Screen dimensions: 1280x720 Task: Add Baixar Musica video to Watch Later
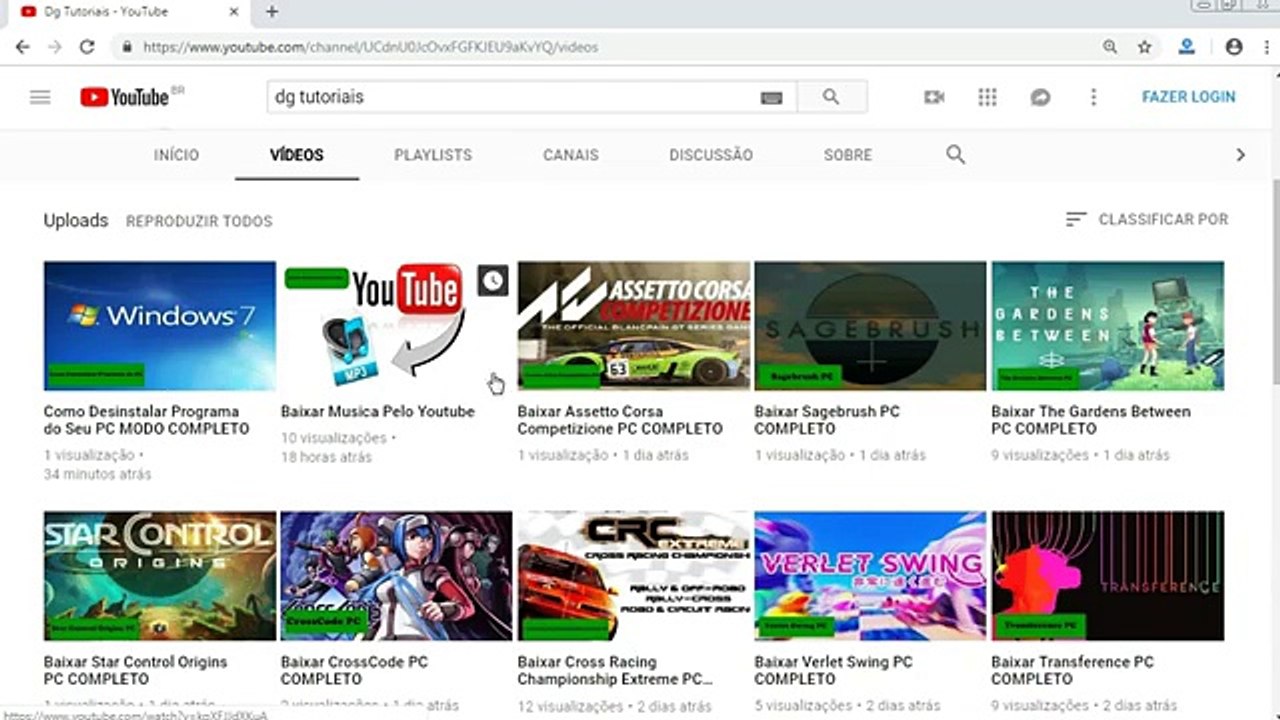(493, 281)
